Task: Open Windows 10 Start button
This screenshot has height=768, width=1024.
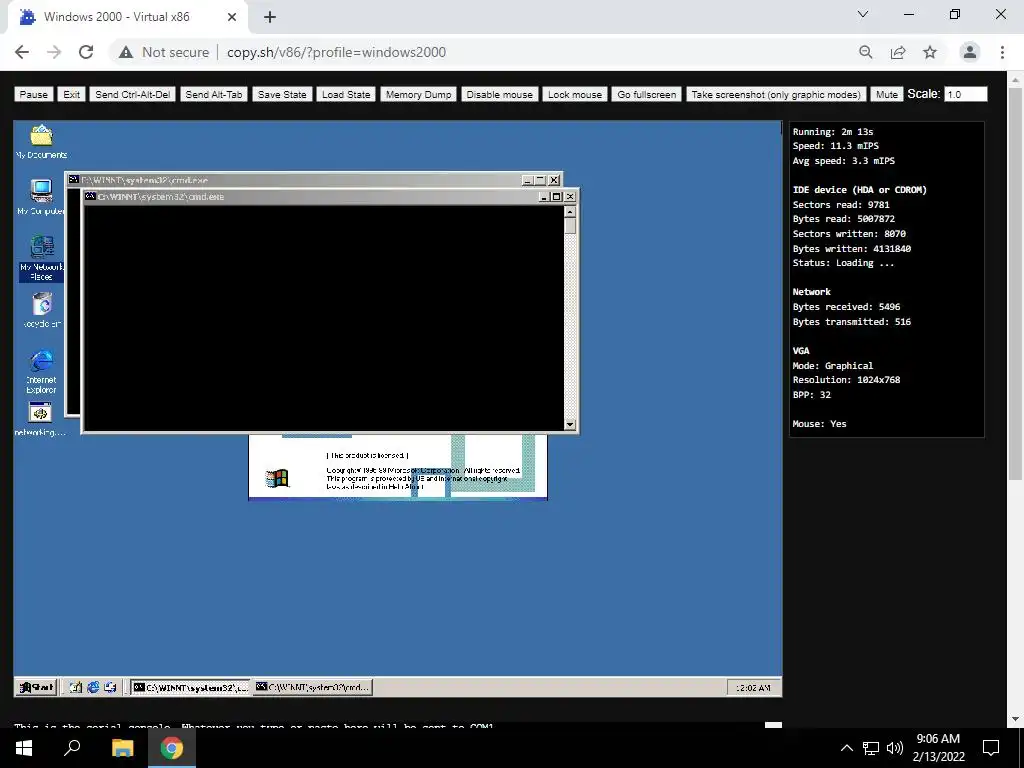Action: coord(24,748)
